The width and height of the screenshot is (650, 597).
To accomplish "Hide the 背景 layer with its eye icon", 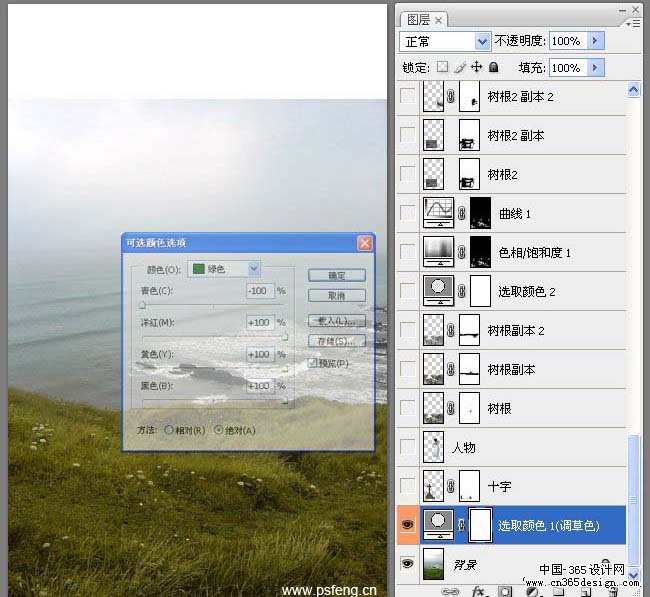I will tap(407, 563).
